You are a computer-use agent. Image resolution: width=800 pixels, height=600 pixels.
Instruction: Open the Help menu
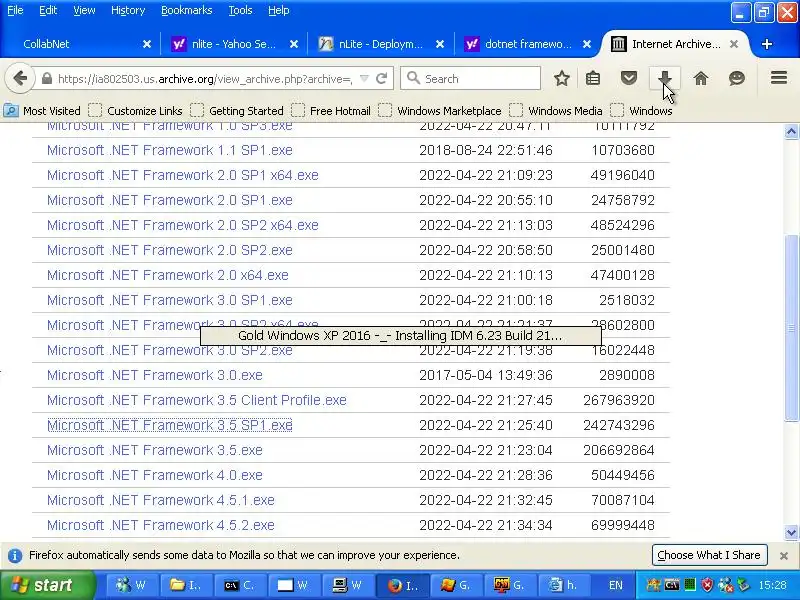coord(279,10)
